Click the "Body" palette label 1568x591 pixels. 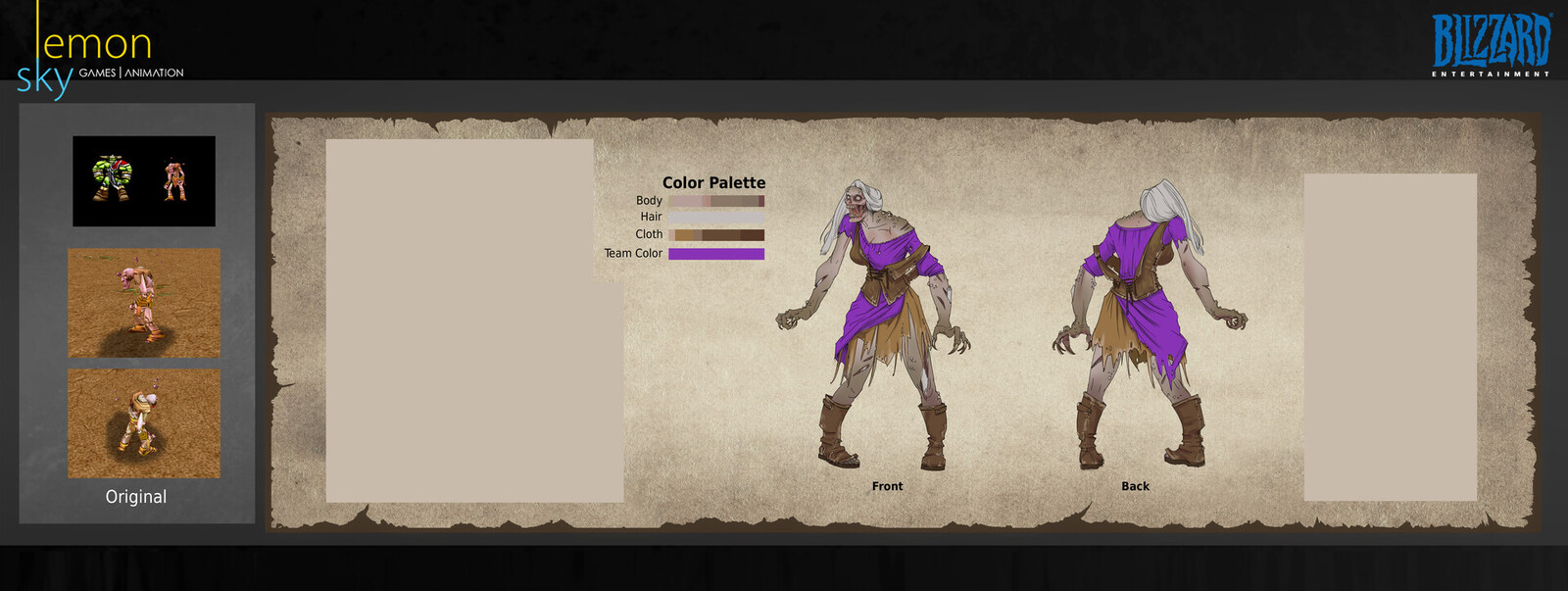pyautogui.click(x=649, y=201)
